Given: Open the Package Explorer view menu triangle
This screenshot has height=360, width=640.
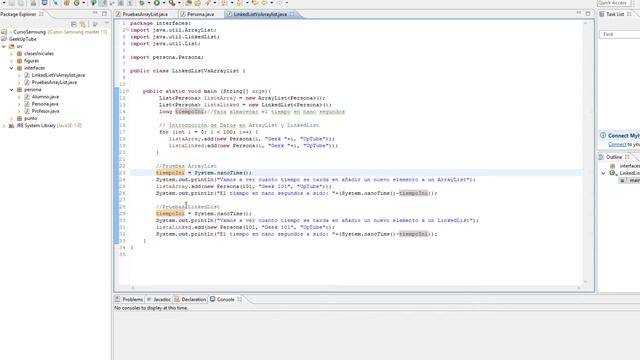Looking at the screenshot, I should [x=107, y=24].
